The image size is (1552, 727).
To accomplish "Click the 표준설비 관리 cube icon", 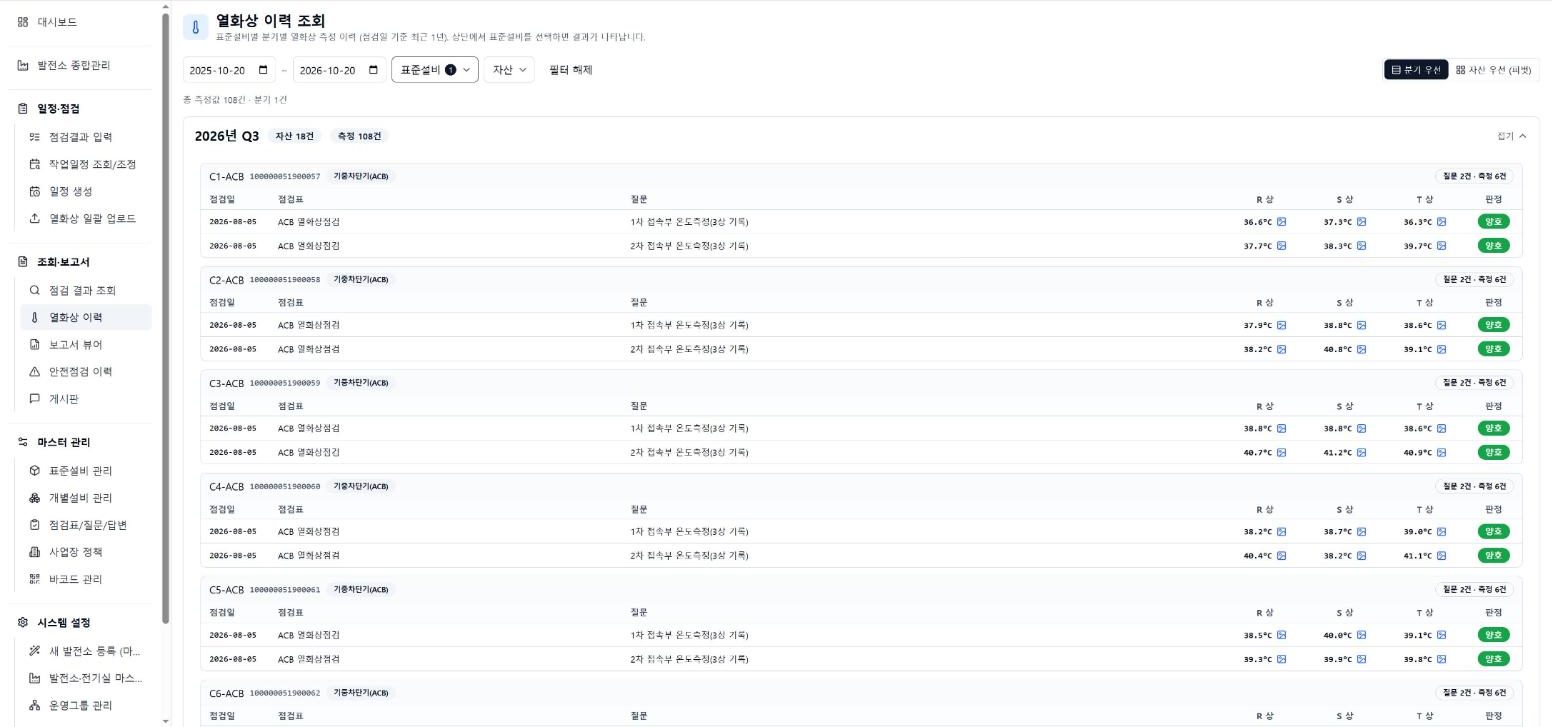I will coord(35,470).
